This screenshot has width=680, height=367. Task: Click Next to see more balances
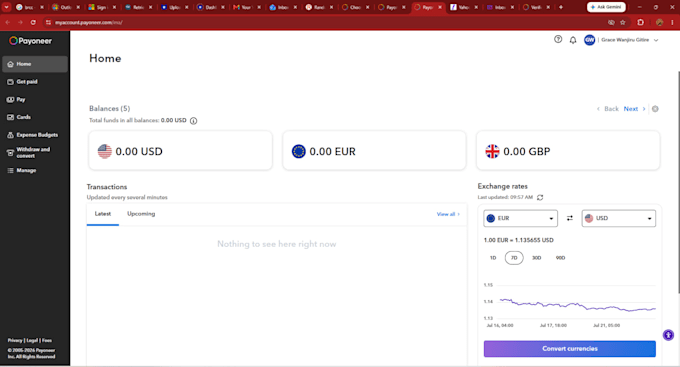tap(634, 109)
